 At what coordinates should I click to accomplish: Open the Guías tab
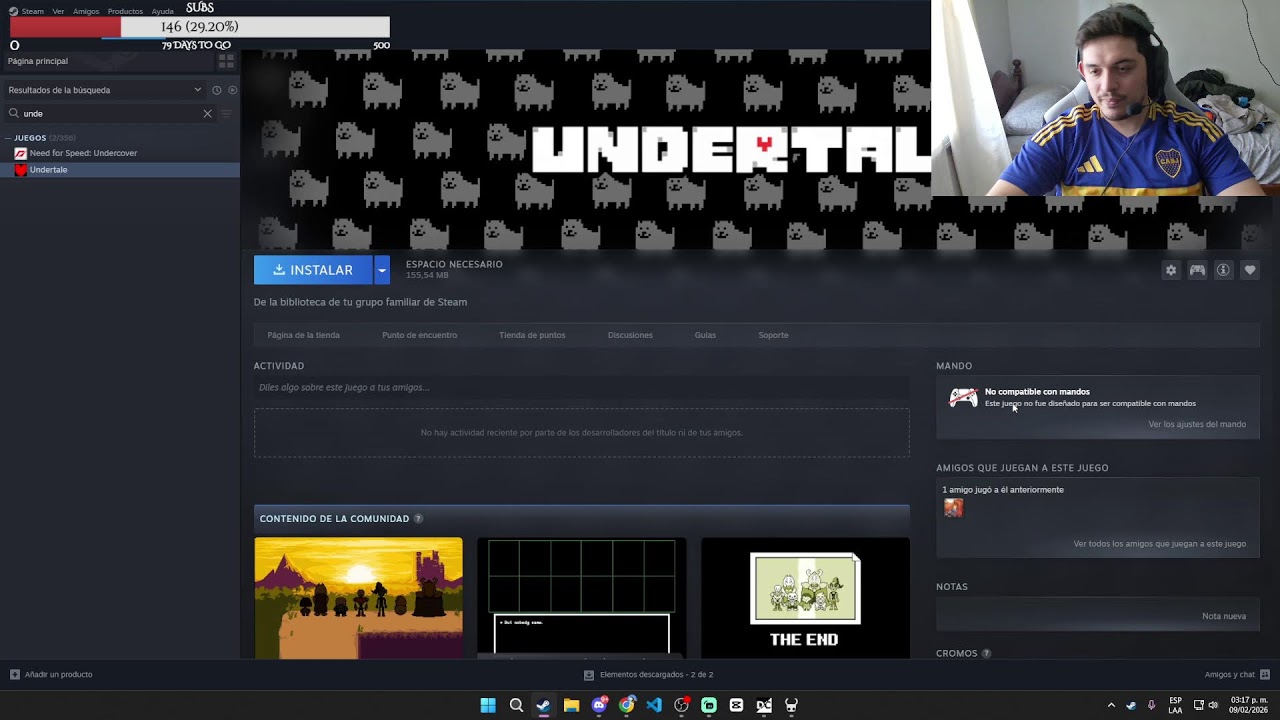[x=705, y=335]
